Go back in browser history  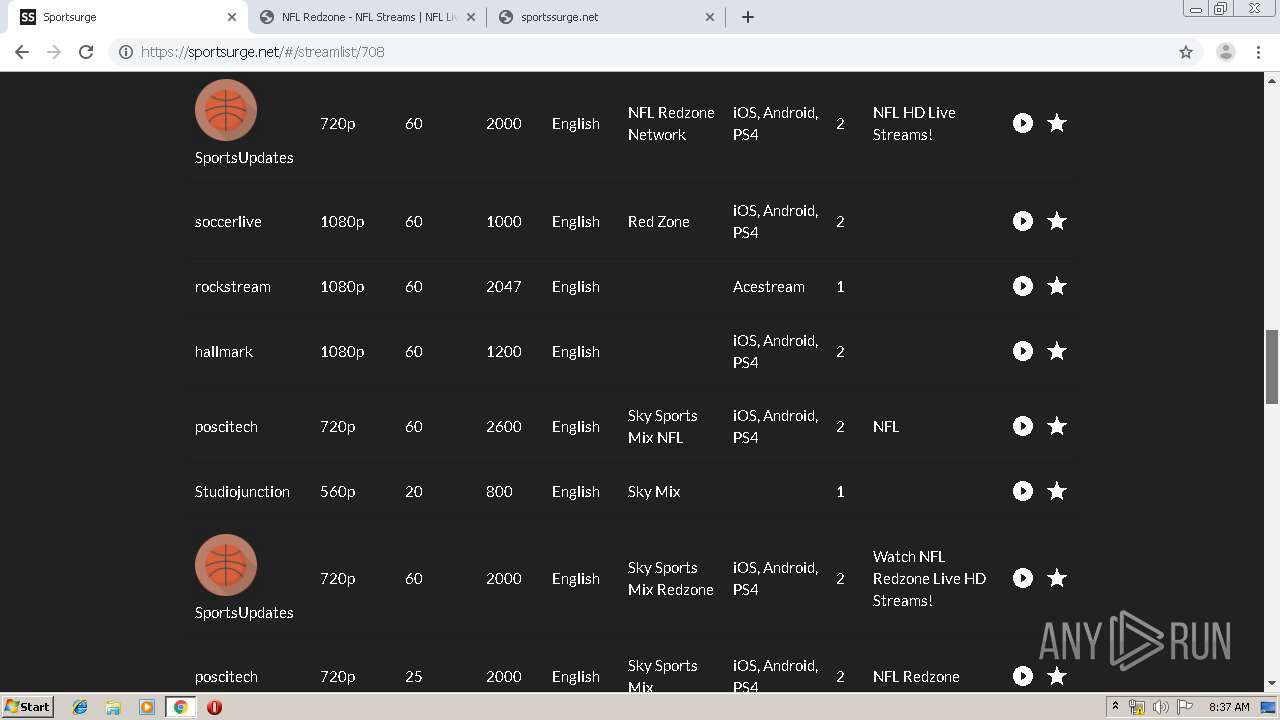coord(22,52)
